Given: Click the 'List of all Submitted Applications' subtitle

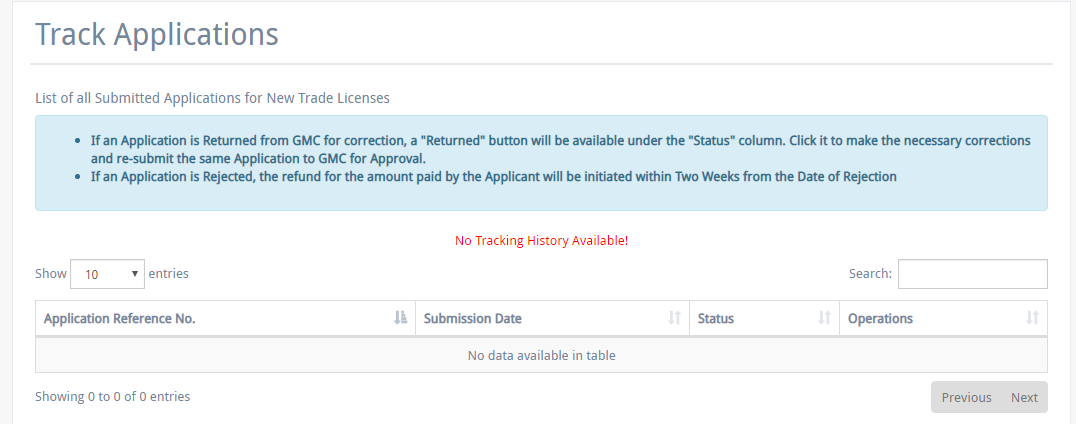Looking at the screenshot, I should point(212,98).
